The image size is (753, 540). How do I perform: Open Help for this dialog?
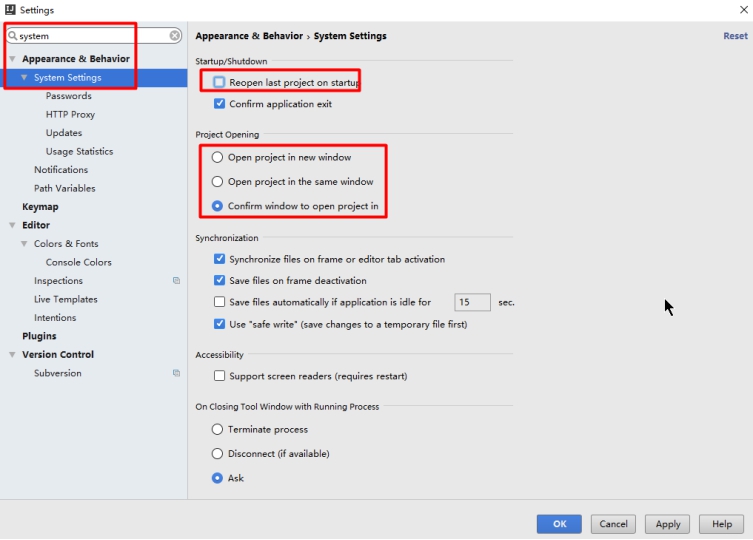(721, 524)
